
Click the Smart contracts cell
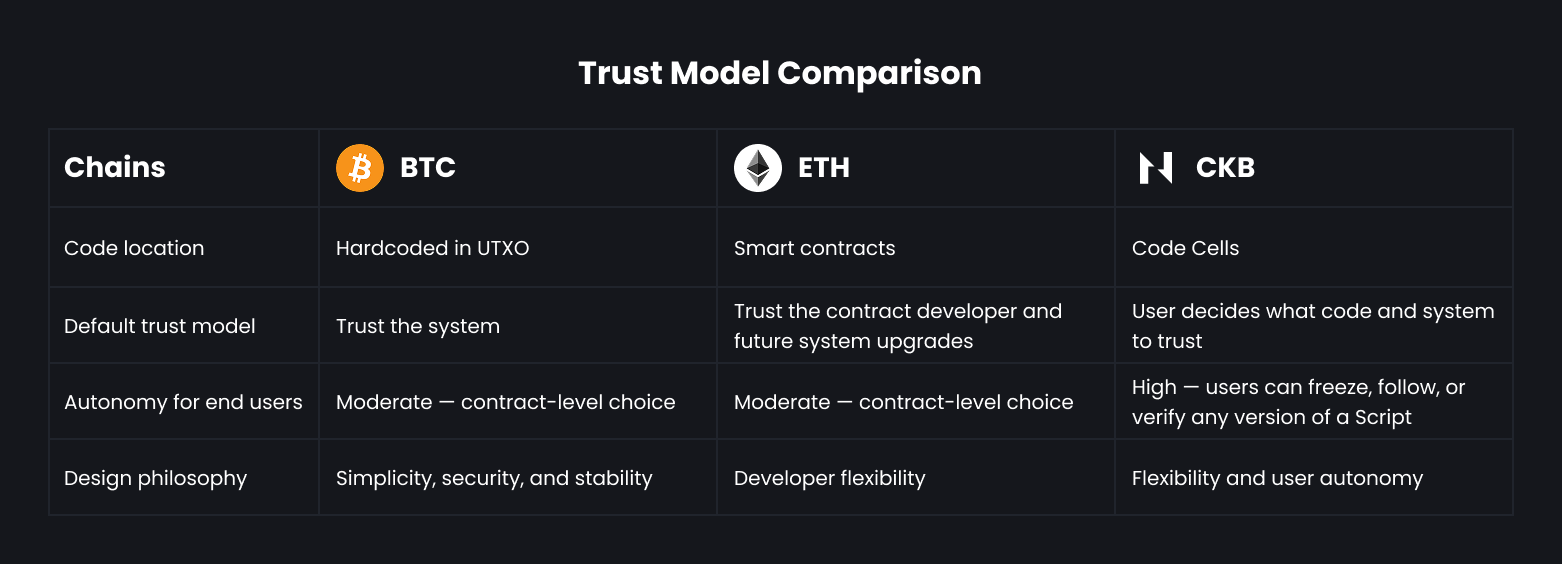point(916,248)
